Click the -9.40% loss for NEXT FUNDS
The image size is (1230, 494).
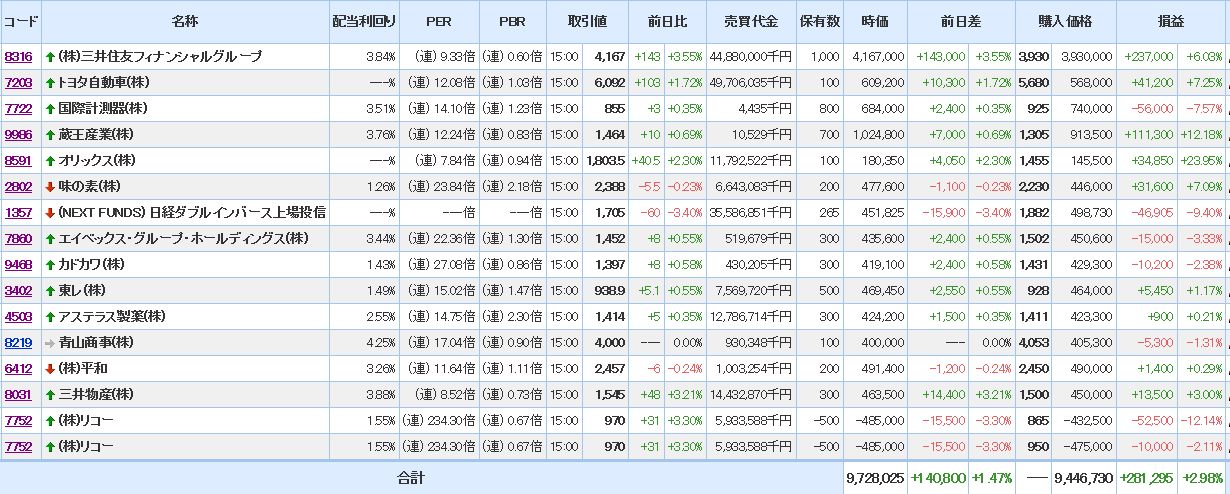[x=1204, y=213]
